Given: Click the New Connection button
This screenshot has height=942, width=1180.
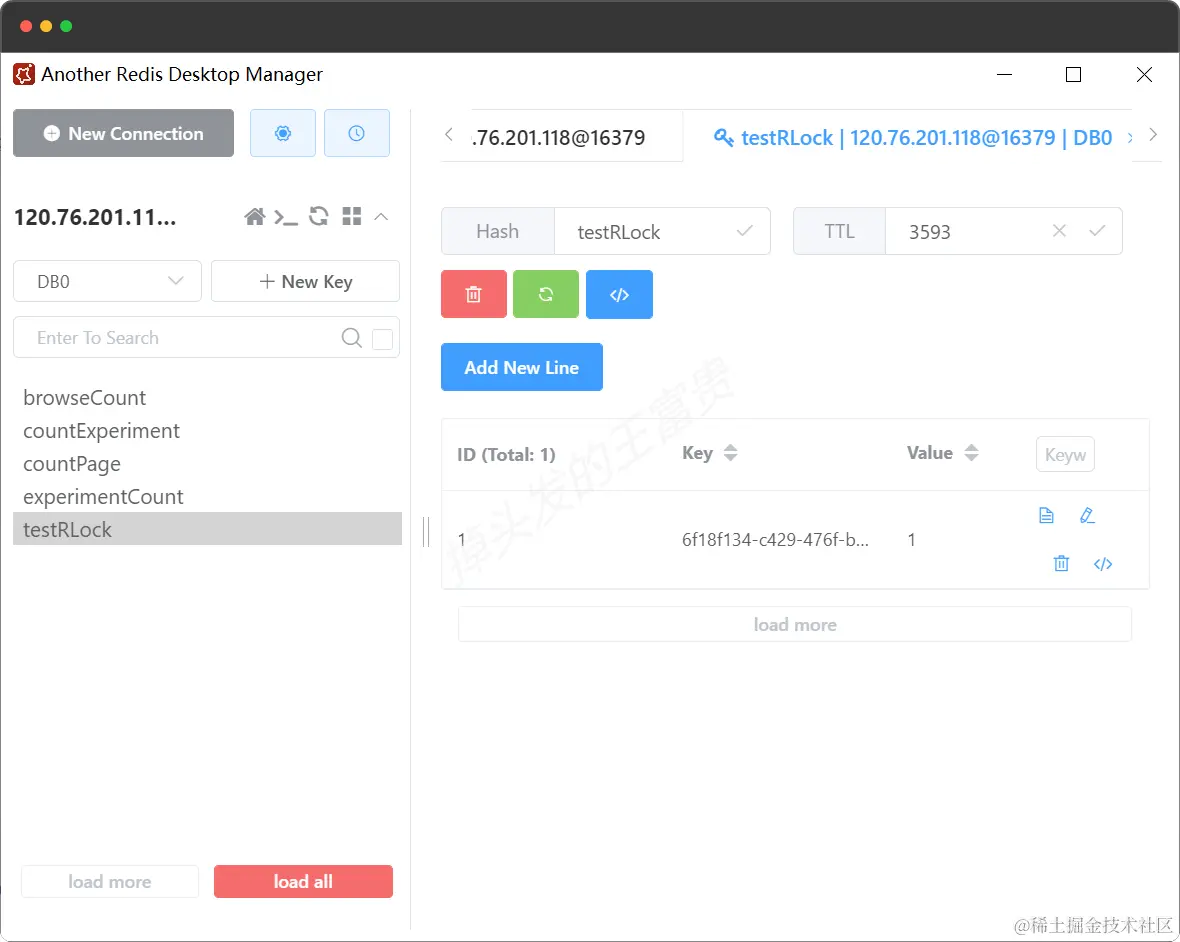Looking at the screenshot, I should 123,133.
